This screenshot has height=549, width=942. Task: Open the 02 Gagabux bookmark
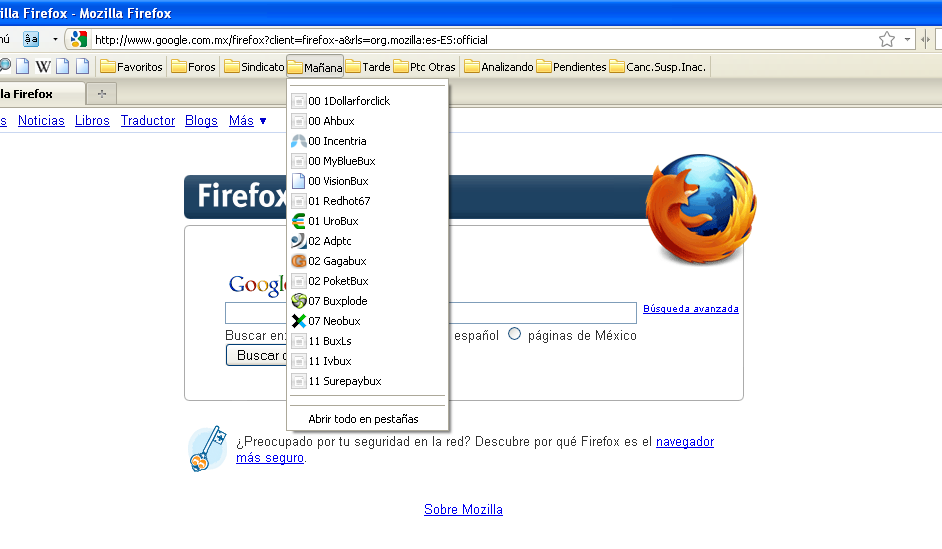pos(368,261)
